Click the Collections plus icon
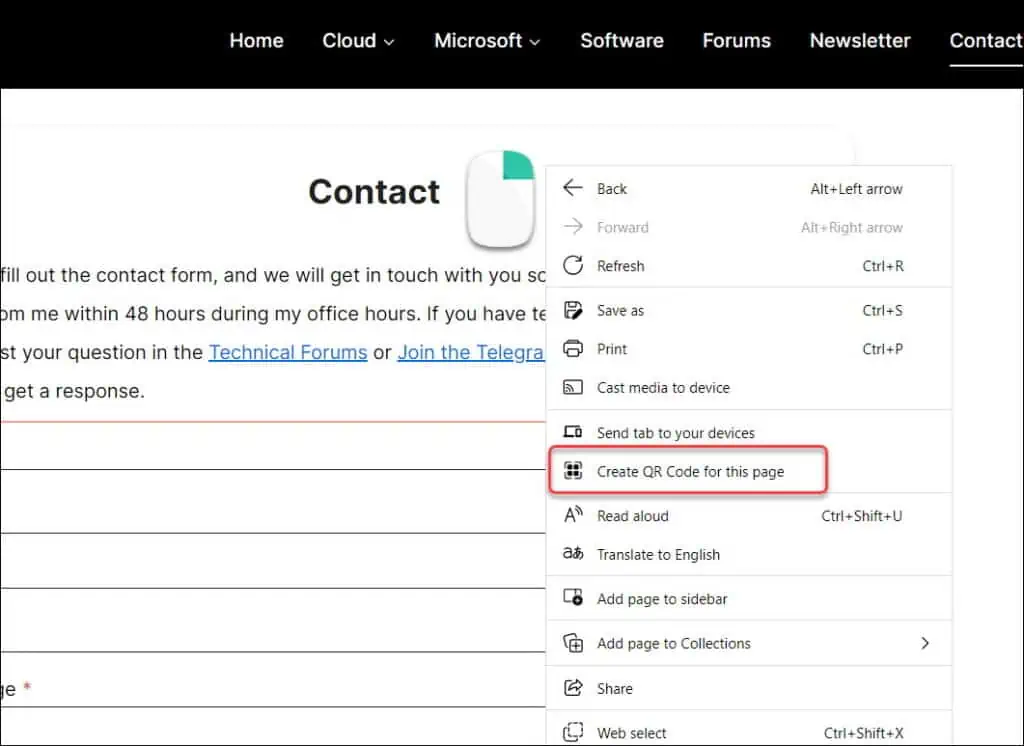This screenshot has height=746, width=1024. point(573,643)
